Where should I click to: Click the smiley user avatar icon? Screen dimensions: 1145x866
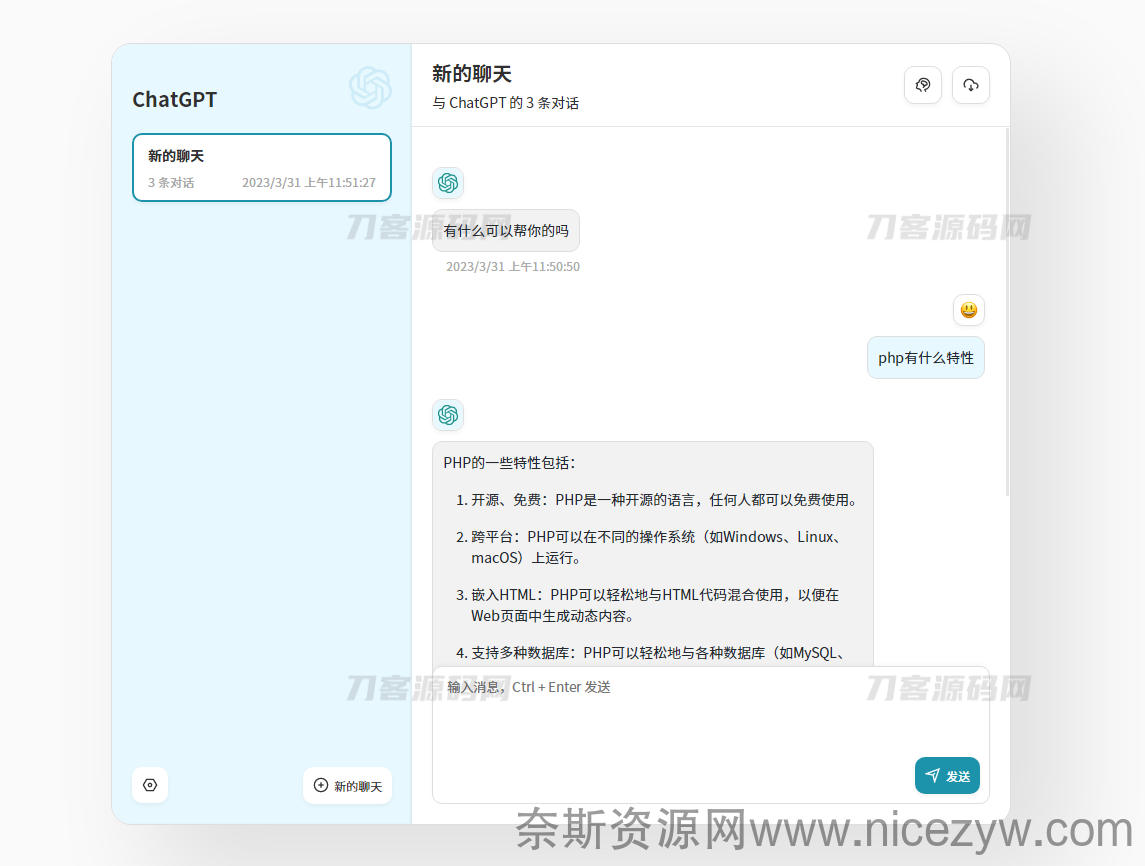click(969, 310)
